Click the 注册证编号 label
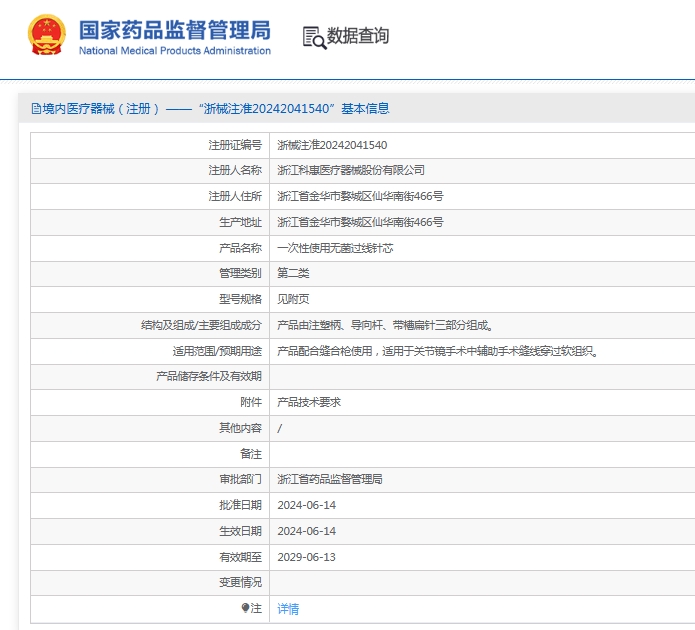This screenshot has height=630, width=695. [235, 145]
